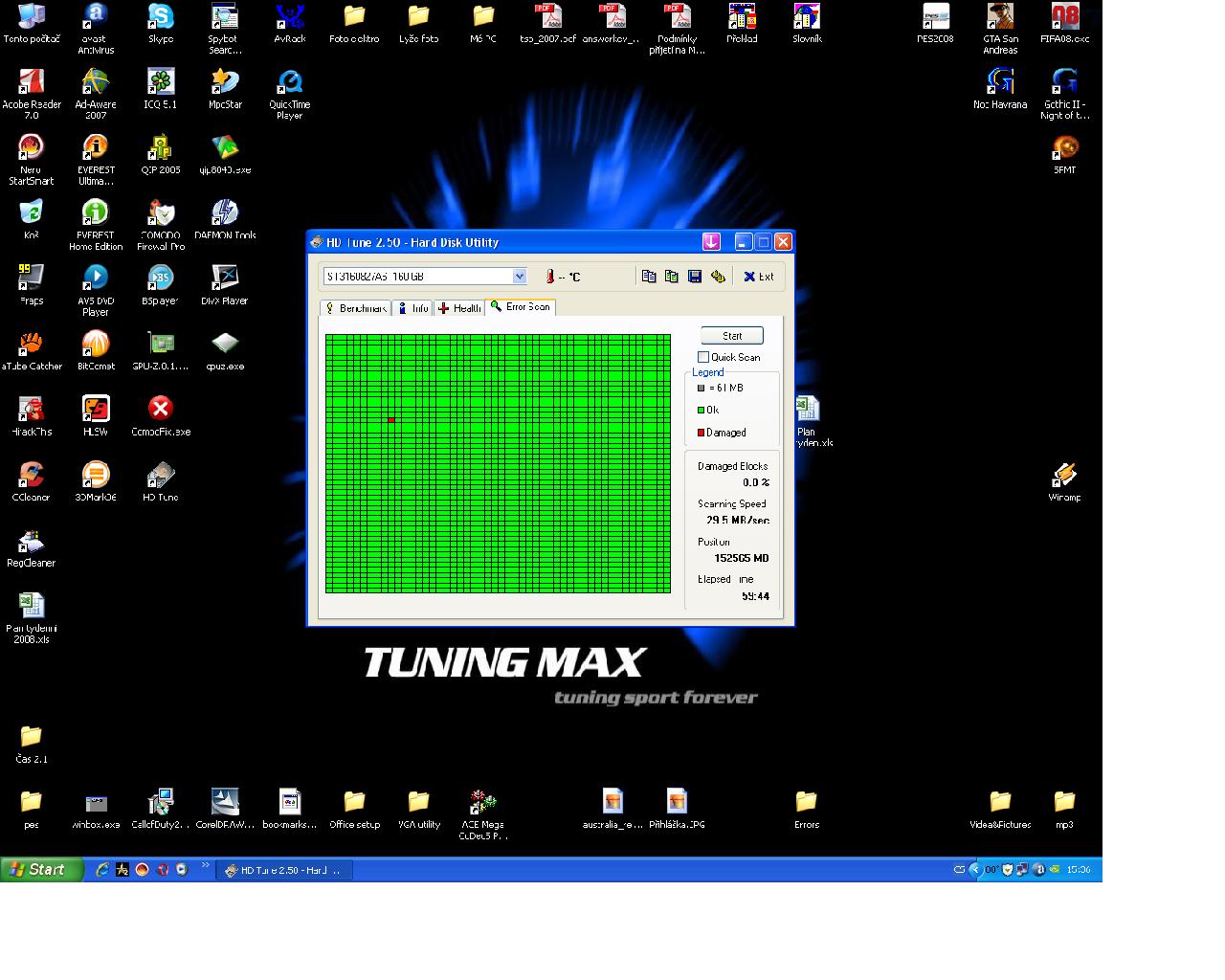Switch to the Health tab
The width and height of the screenshot is (1225, 980).
[x=459, y=308]
